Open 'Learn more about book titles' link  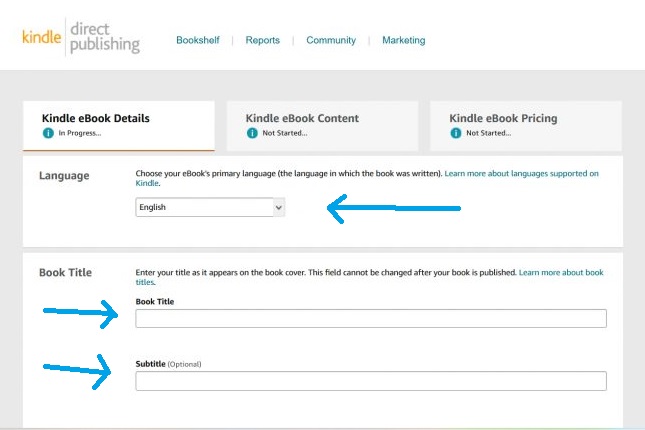click(561, 273)
